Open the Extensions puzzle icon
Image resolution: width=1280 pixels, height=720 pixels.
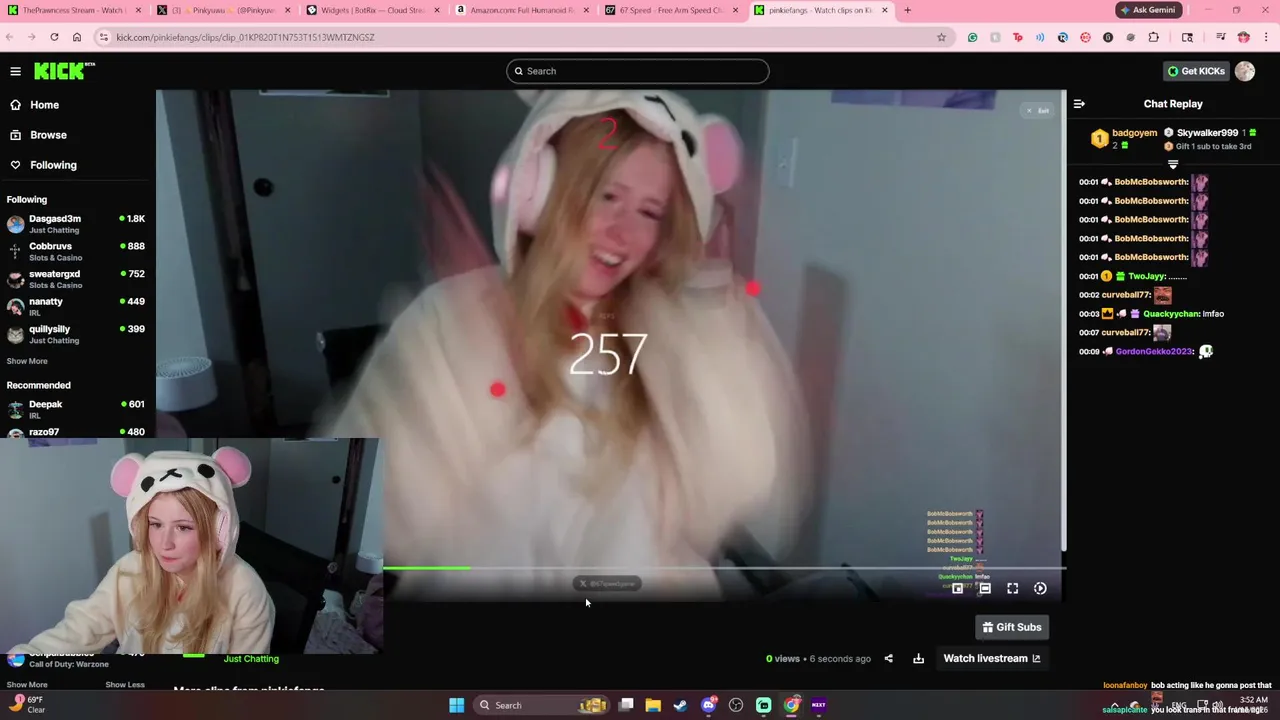(1154, 37)
